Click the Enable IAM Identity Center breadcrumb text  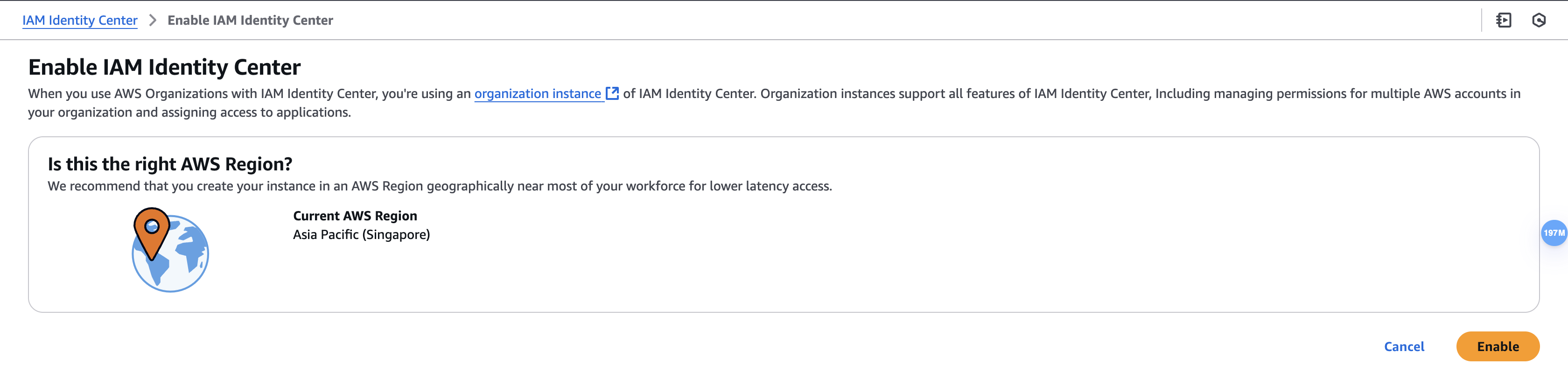(250, 20)
